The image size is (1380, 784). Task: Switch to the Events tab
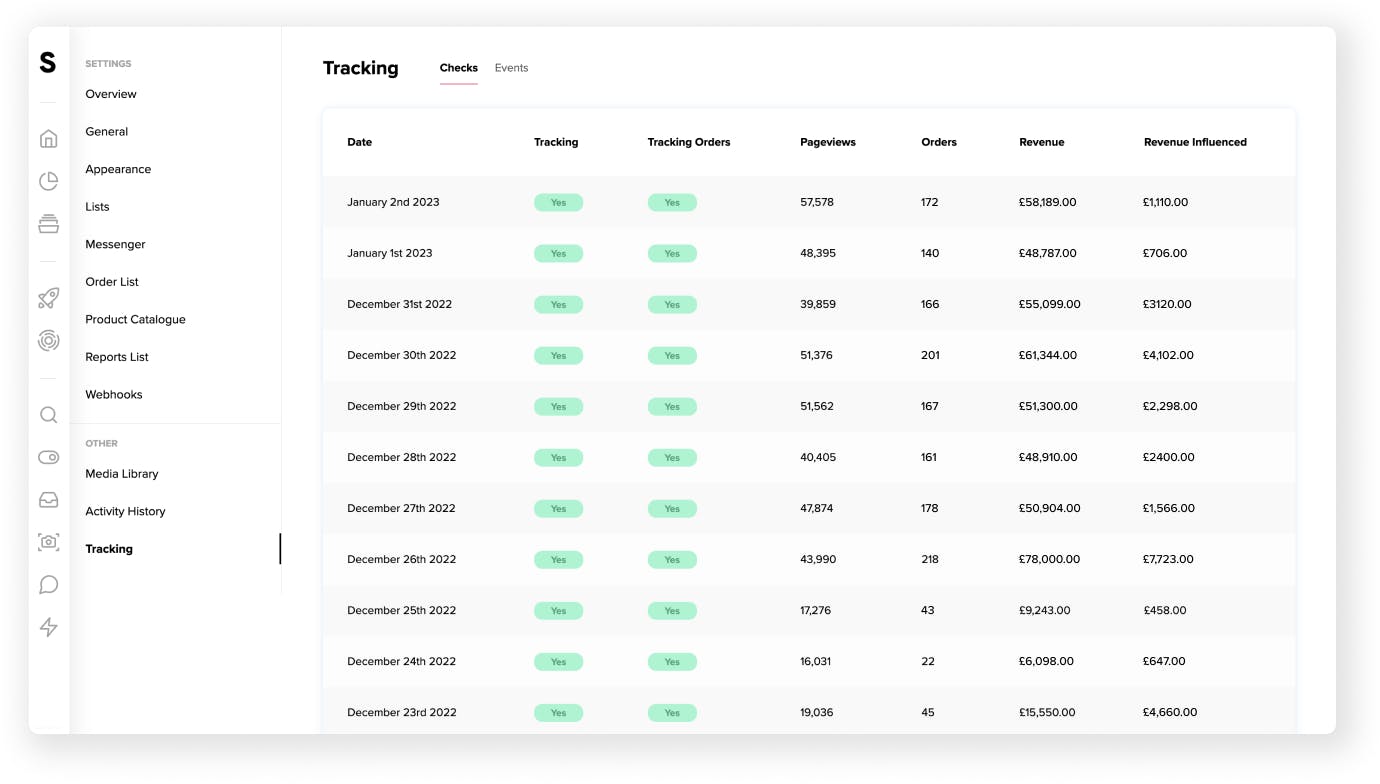tap(511, 68)
